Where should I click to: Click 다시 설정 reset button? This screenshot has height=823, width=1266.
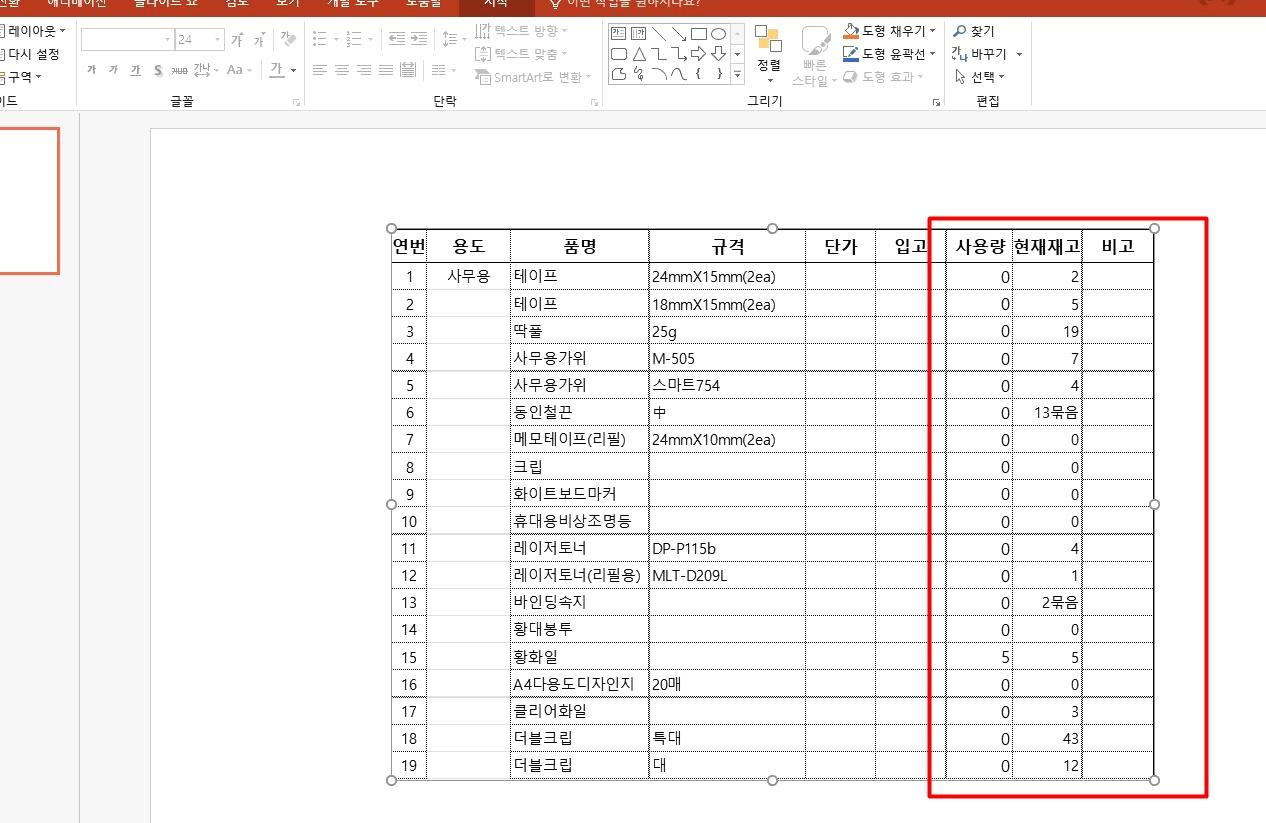pos(30,54)
